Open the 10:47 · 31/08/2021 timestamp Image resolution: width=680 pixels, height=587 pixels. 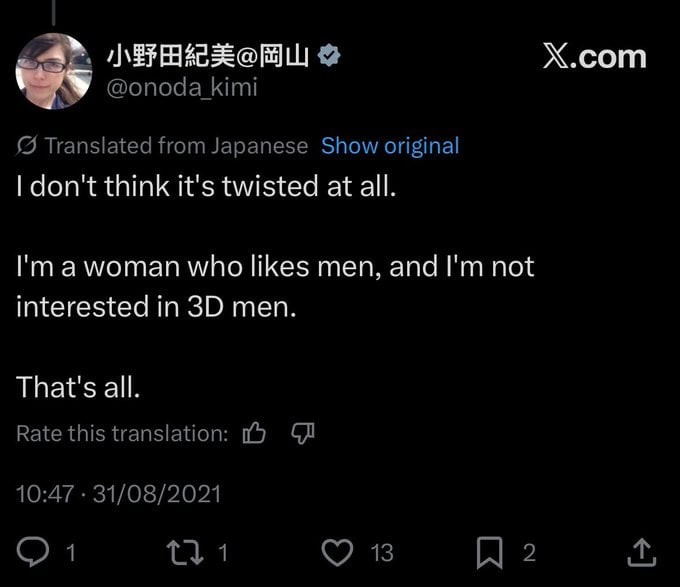click(118, 493)
